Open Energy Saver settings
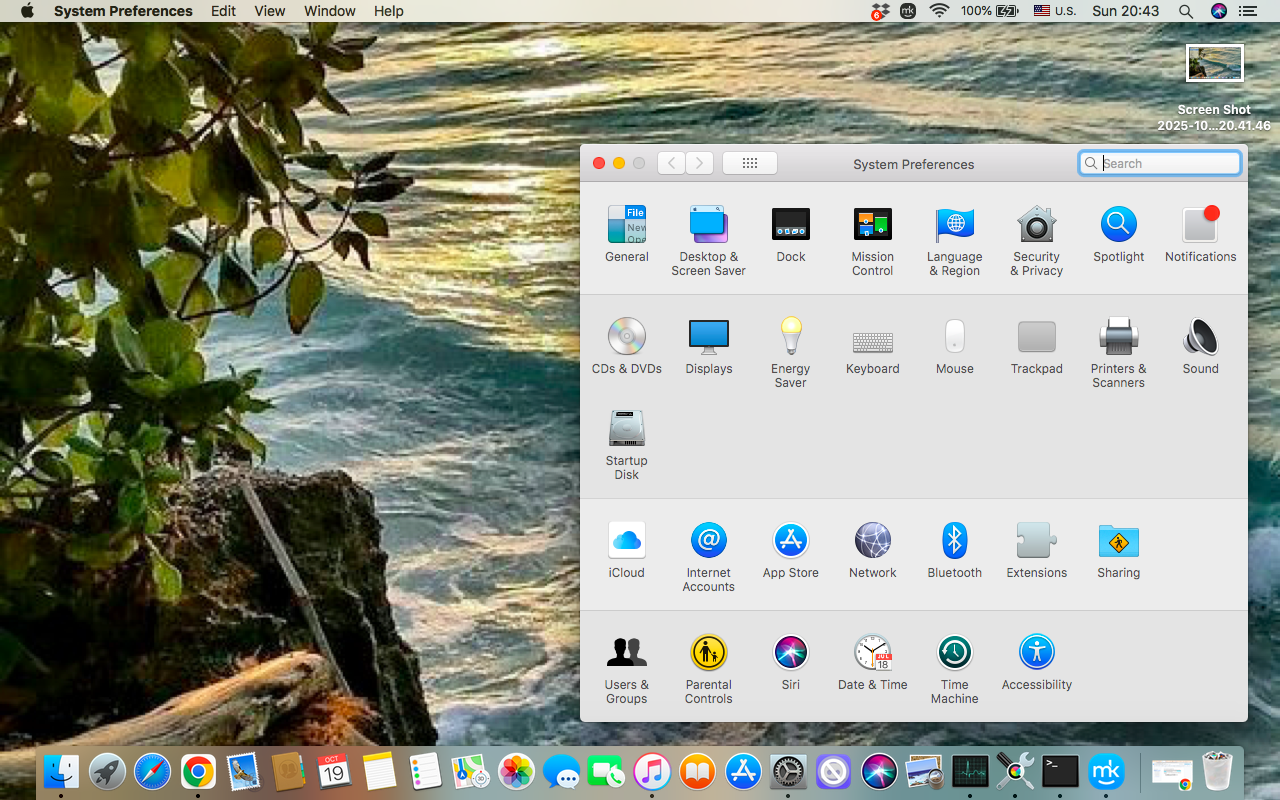The image size is (1280, 800). click(x=790, y=337)
